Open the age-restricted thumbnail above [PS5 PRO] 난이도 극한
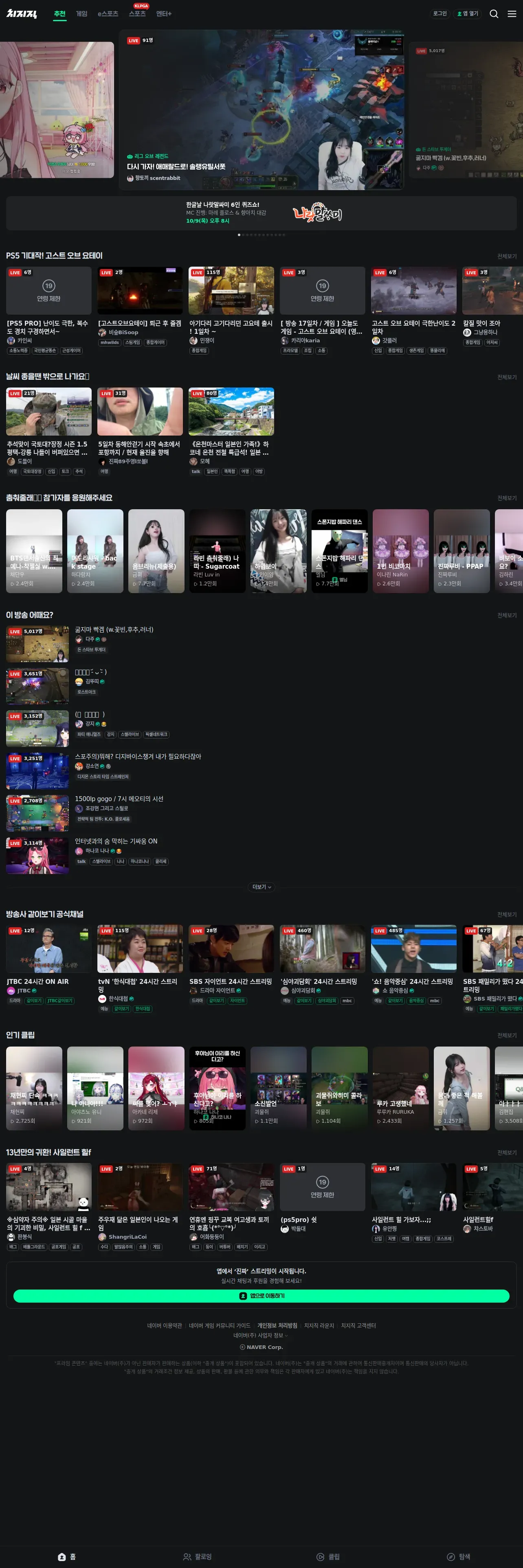The width and height of the screenshot is (523, 1568). point(49,290)
